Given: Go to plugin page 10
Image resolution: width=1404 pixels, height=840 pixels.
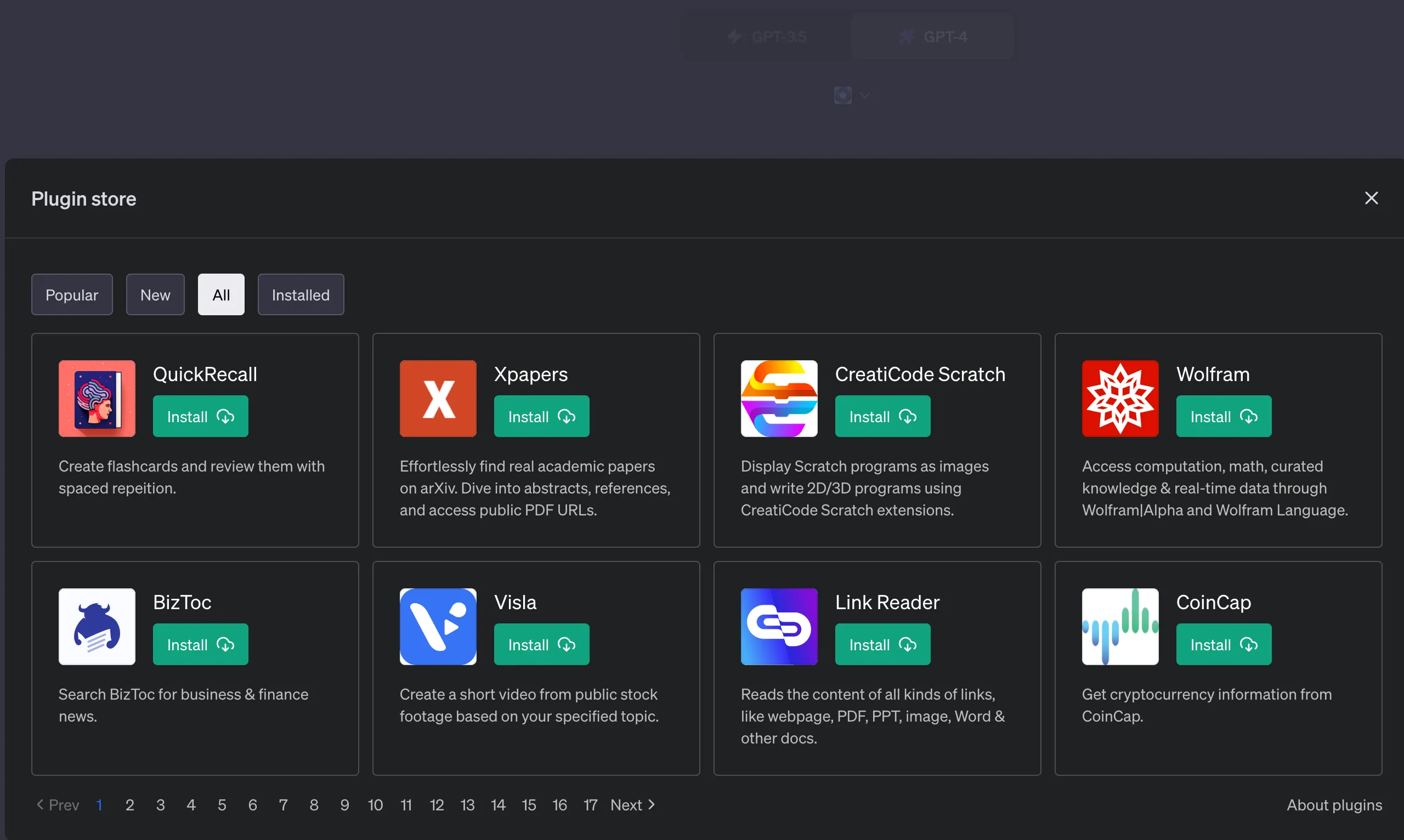Looking at the screenshot, I should click(x=375, y=805).
